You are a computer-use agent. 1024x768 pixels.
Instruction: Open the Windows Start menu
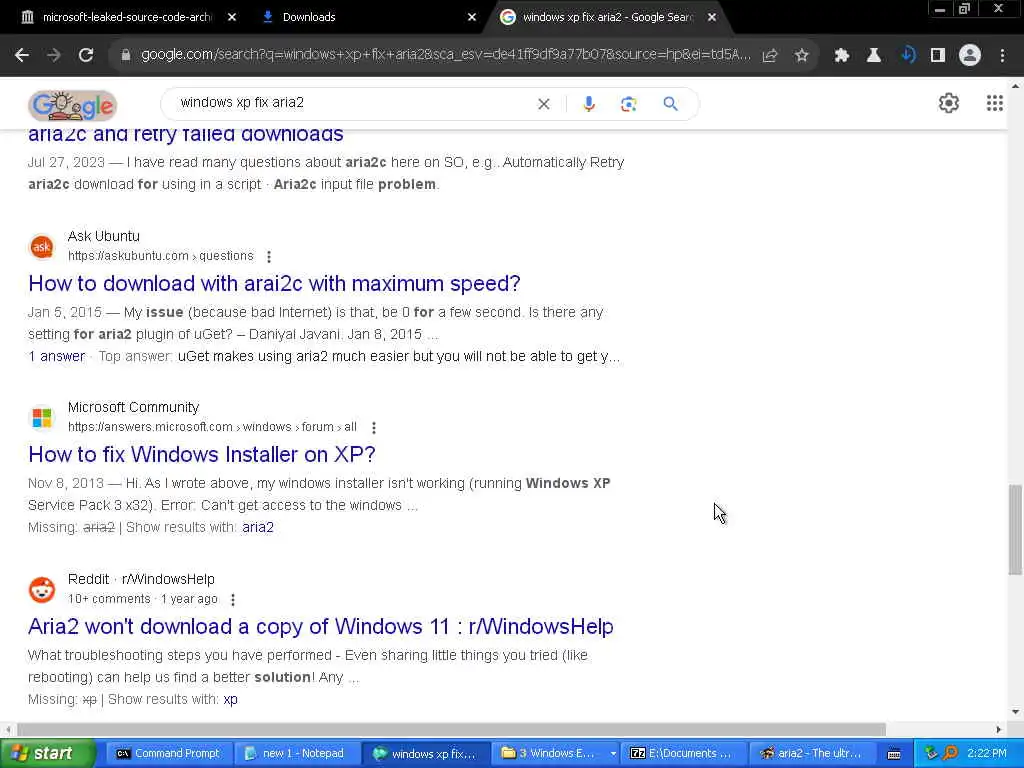[48, 754]
